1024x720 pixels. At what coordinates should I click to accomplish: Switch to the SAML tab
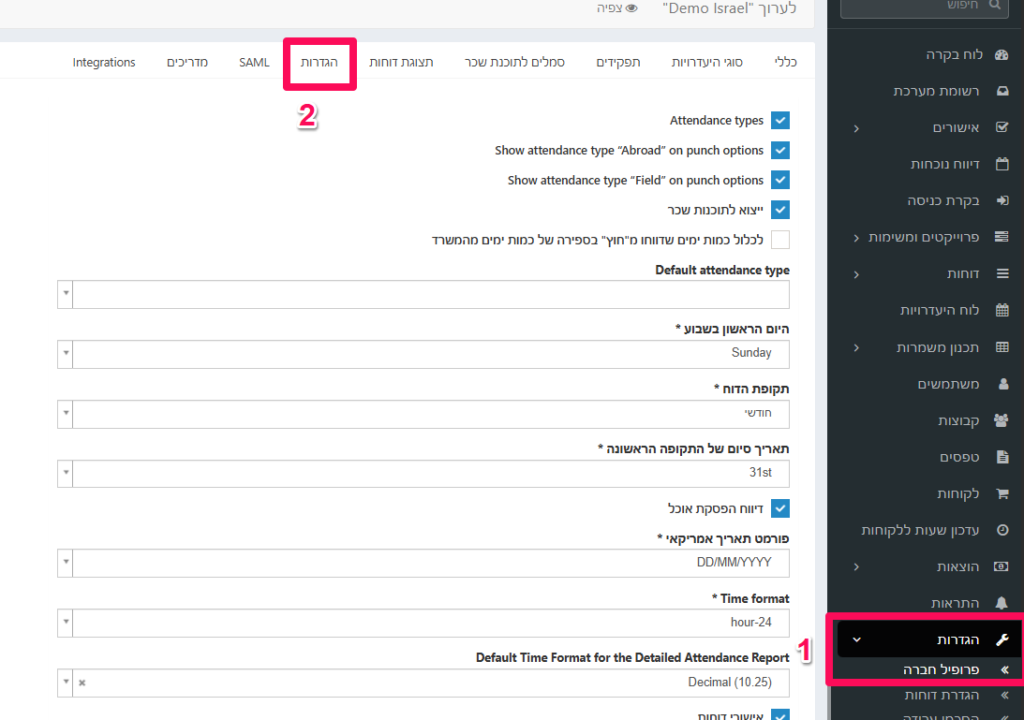254,63
